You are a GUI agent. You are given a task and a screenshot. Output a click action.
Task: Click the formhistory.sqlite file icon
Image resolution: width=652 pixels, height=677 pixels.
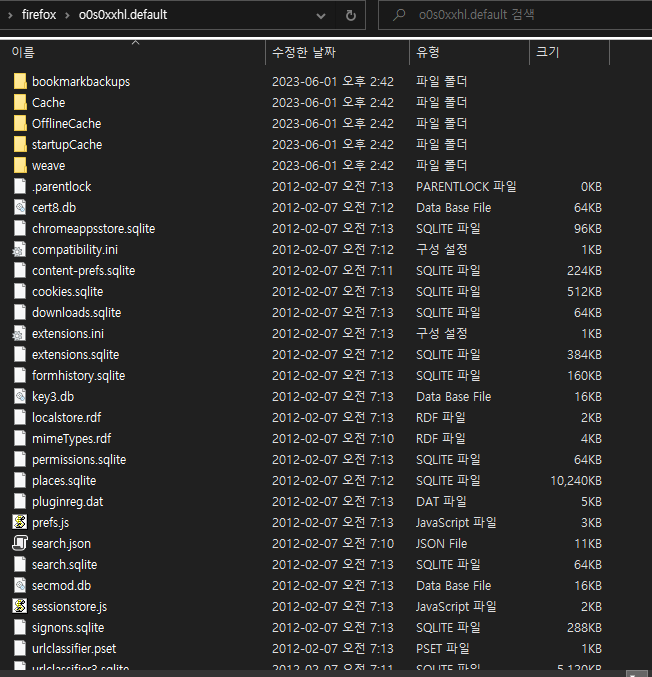[20, 376]
